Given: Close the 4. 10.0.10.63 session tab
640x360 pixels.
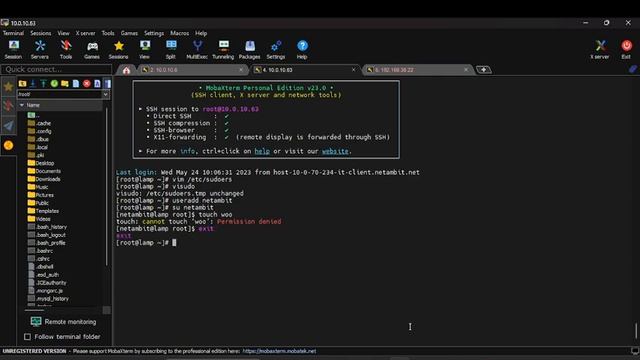Looking at the screenshot, I should tap(353, 70).
